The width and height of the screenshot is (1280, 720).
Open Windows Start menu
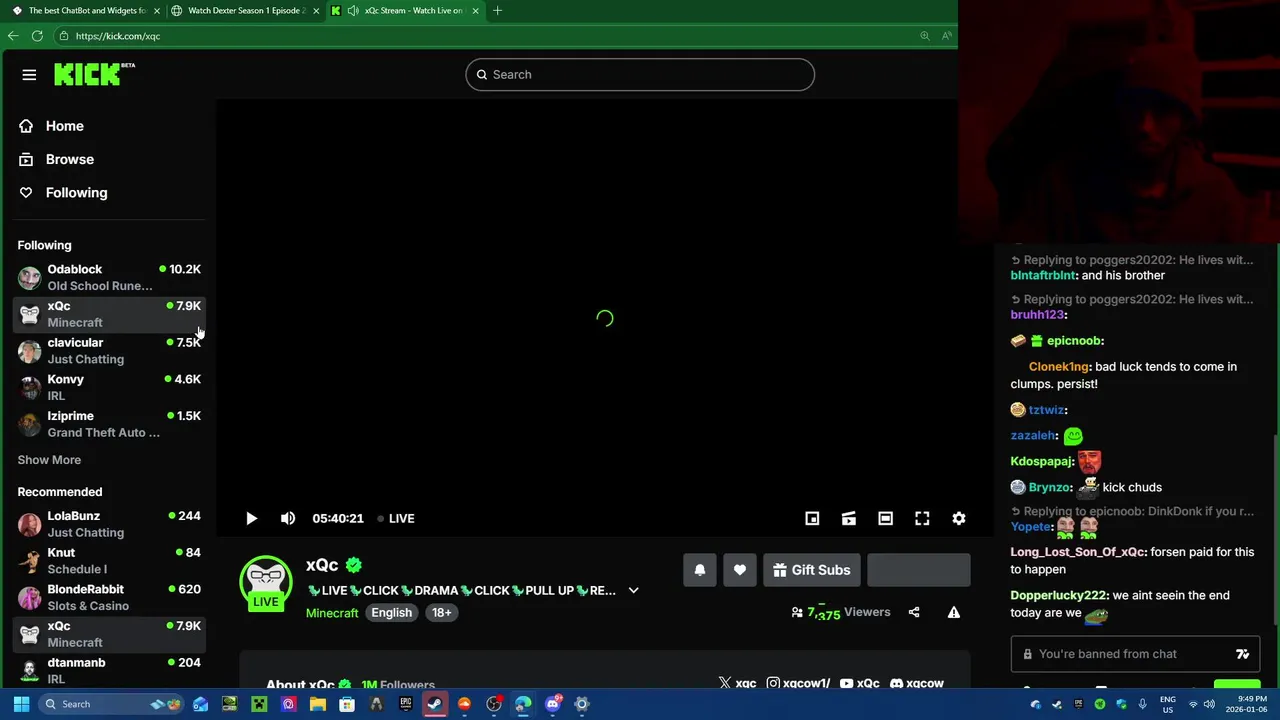(x=21, y=704)
